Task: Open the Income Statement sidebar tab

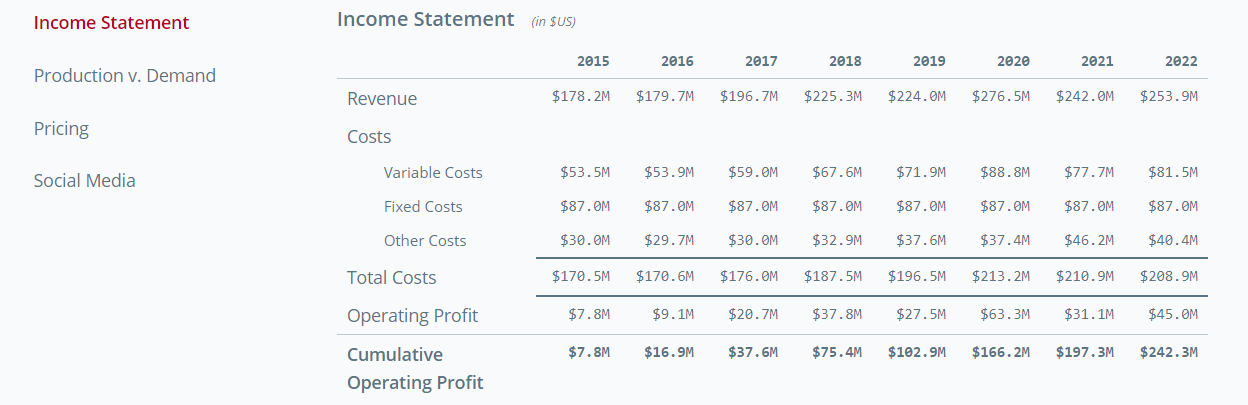Action: click(x=111, y=23)
